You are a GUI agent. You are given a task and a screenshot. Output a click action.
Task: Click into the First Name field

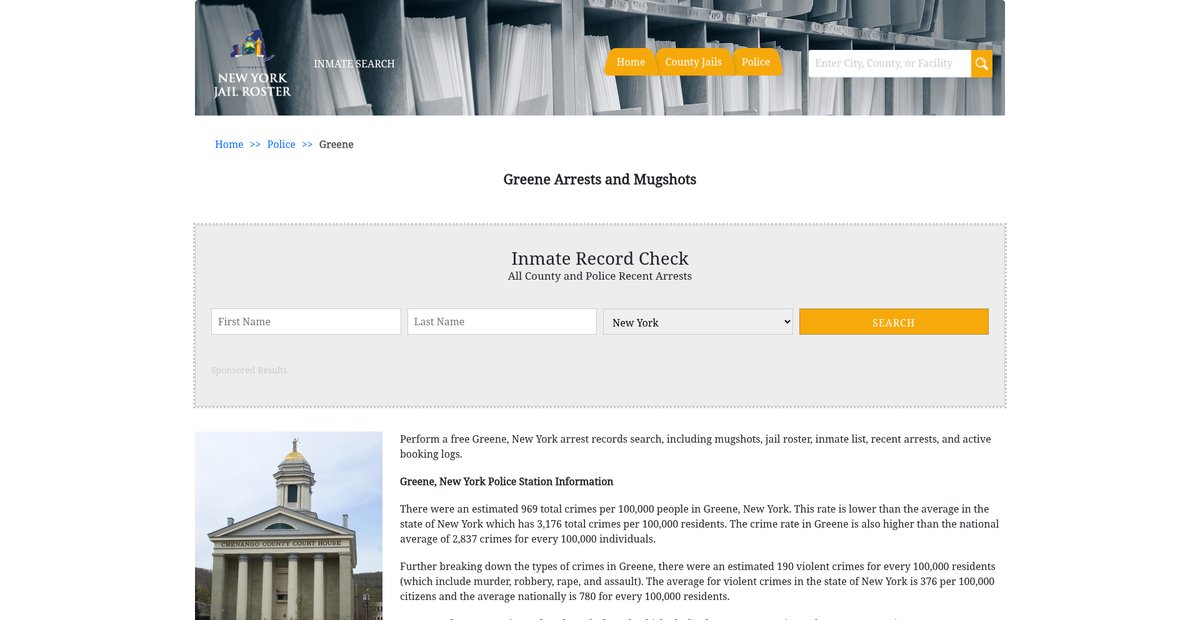306,322
